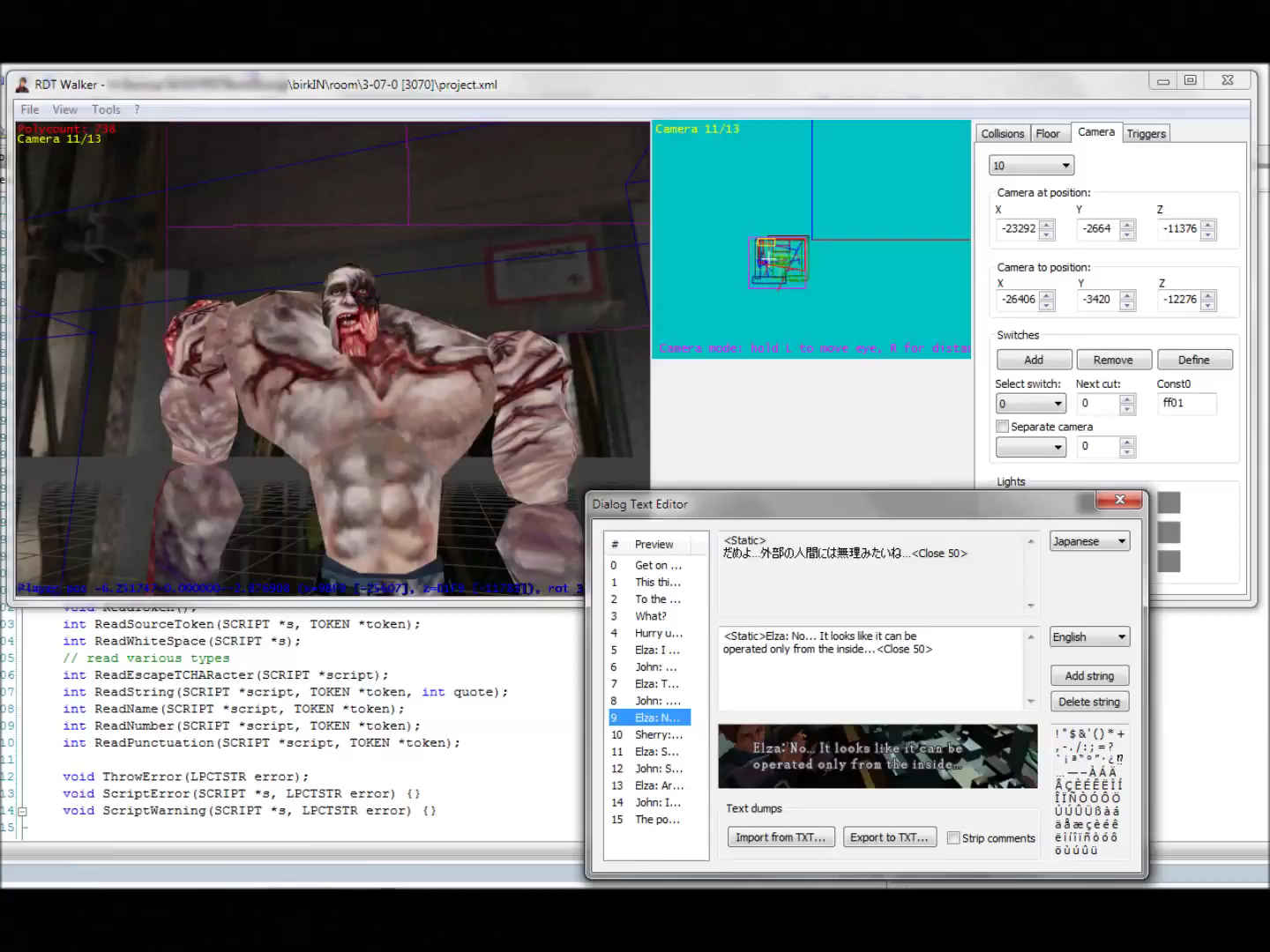Click the RDT Walker title bar app icon
The image size is (1270, 952).
click(22, 85)
